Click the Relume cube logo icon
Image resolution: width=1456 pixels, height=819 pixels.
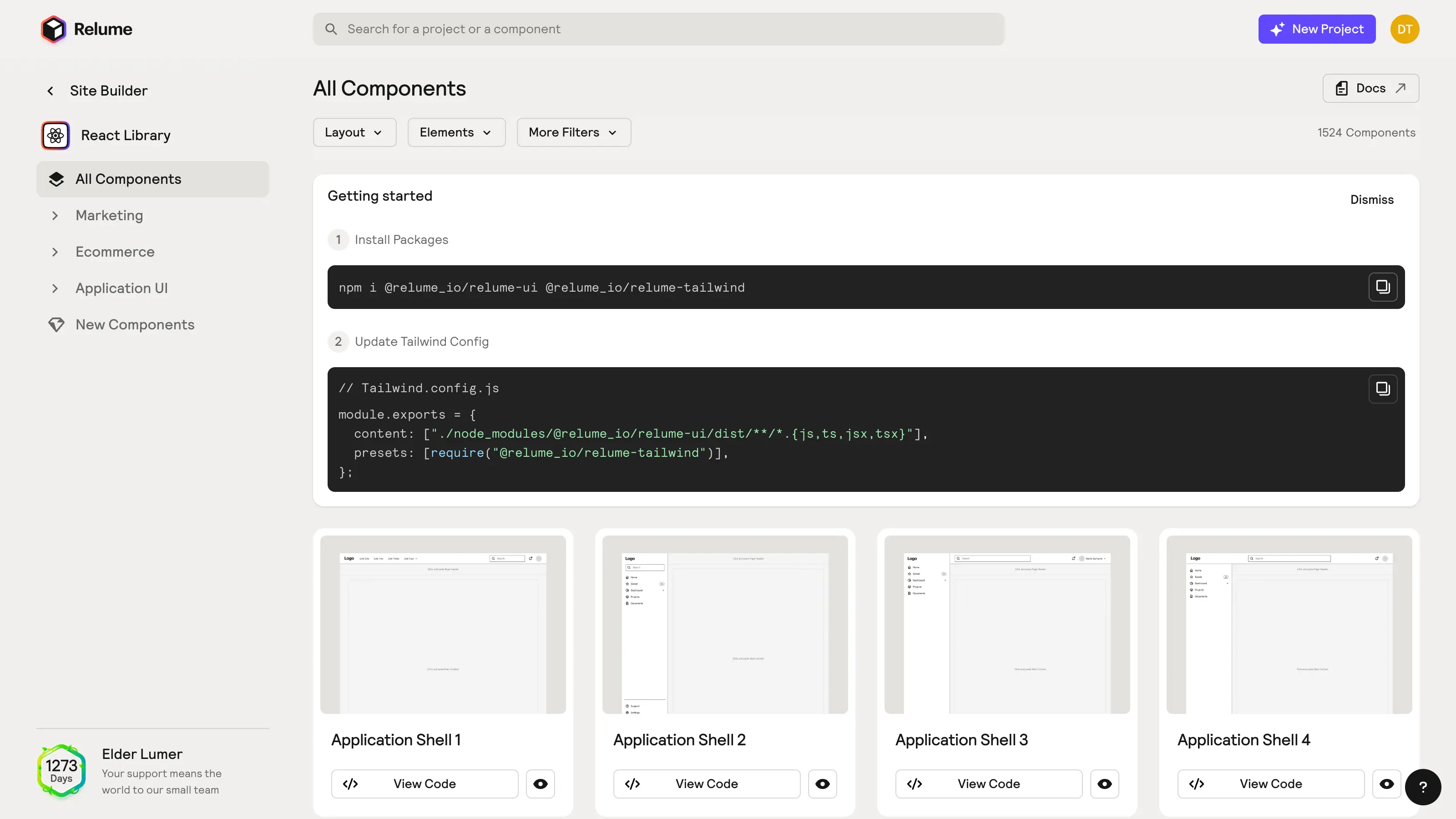[54, 29]
